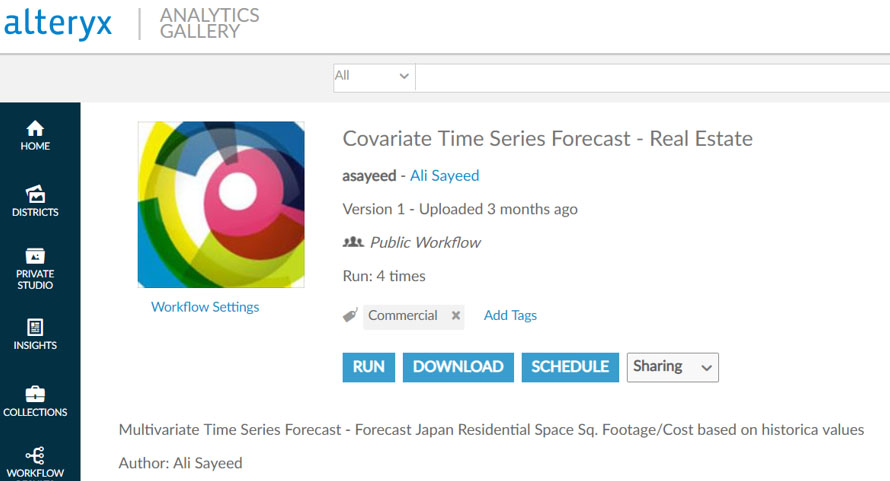The image size is (890, 481).
Task: Click the tag icon beside Commercial
Action: (350, 315)
